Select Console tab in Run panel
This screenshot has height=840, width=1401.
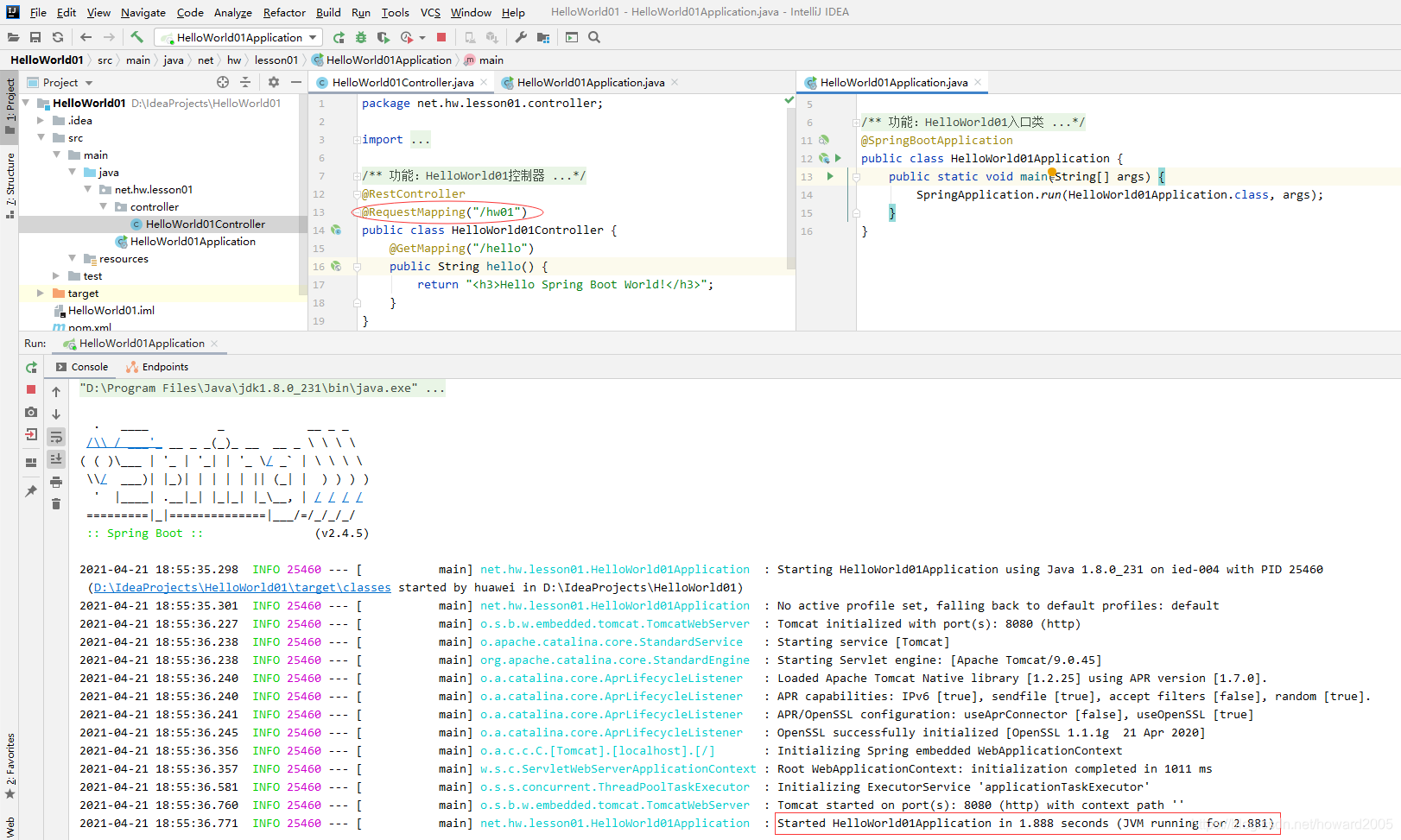coord(82,367)
